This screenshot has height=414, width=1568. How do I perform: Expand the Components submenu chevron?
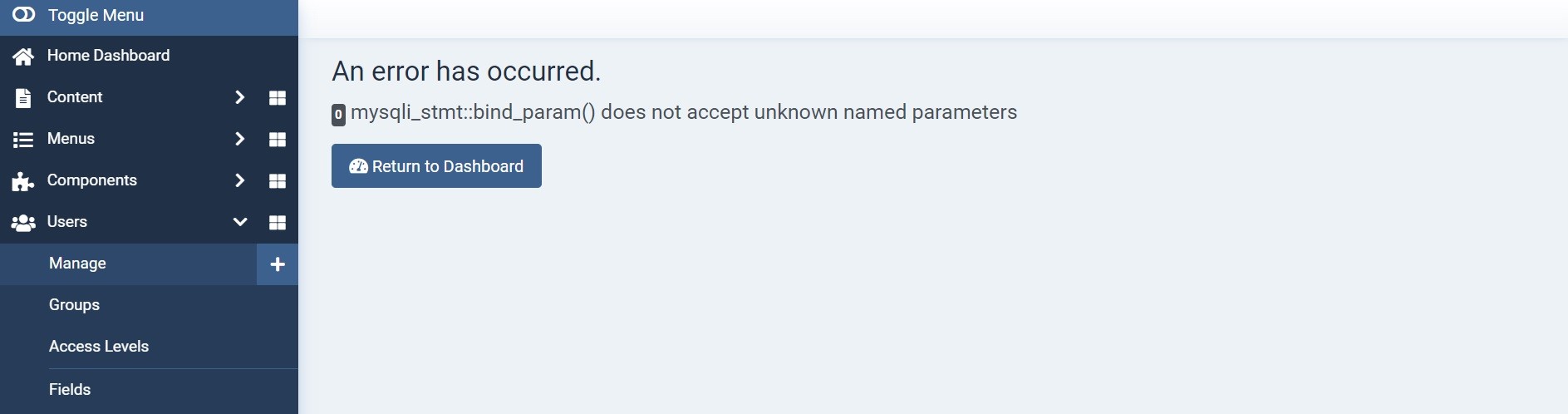(x=239, y=180)
